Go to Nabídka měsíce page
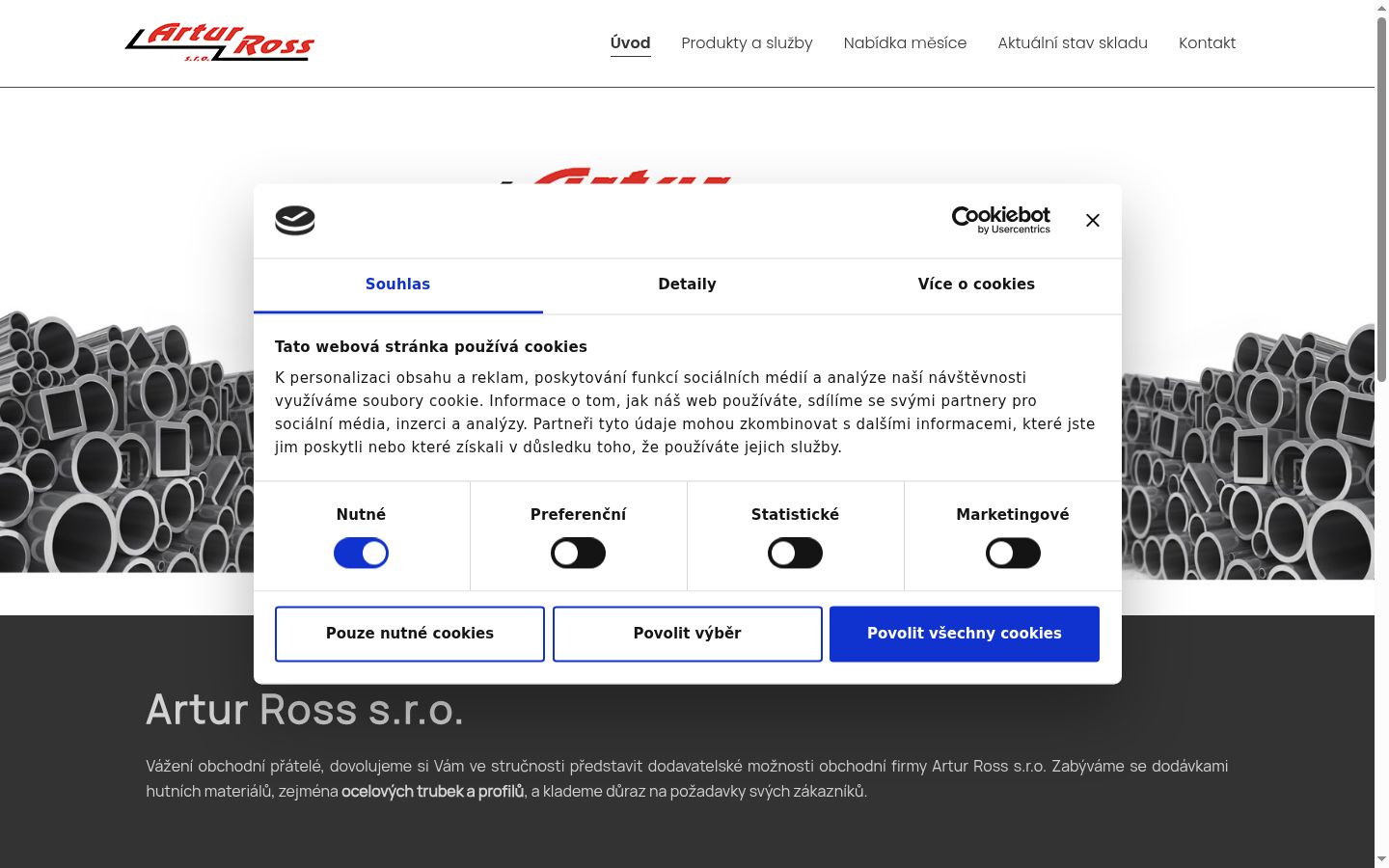The width and height of the screenshot is (1389, 868). [x=906, y=43]
